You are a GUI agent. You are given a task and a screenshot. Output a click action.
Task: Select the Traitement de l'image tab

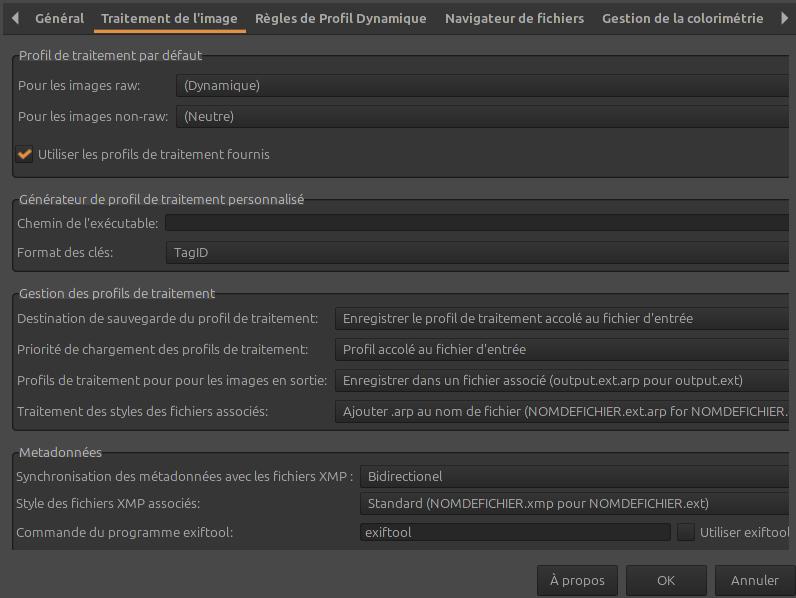[x=170, y=18]
